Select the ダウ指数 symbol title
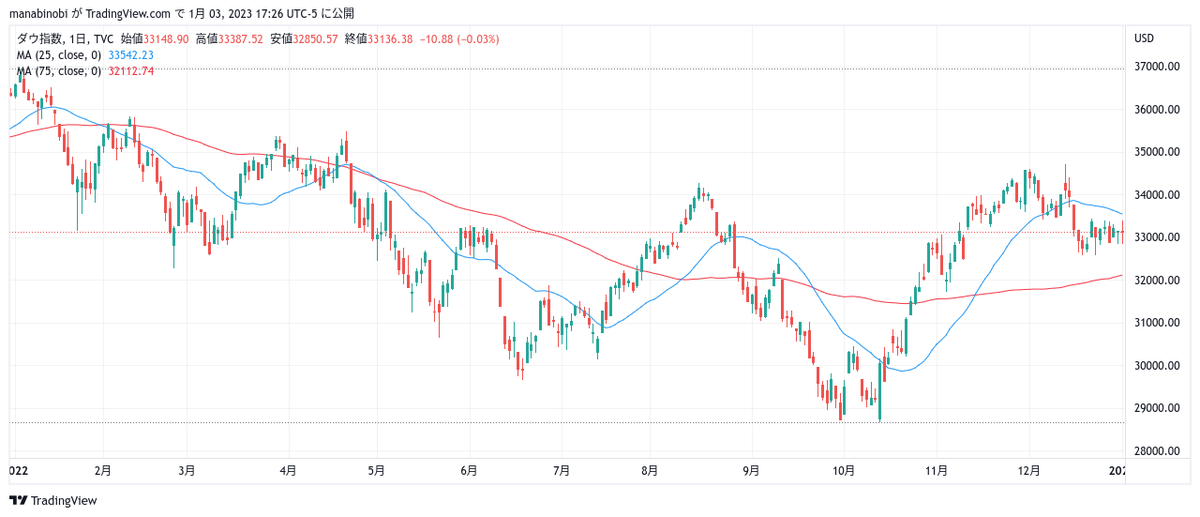 44,39
